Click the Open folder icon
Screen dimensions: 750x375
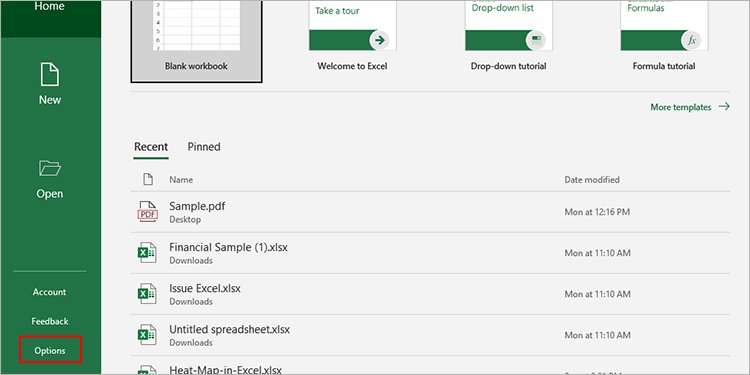[50, 168]
